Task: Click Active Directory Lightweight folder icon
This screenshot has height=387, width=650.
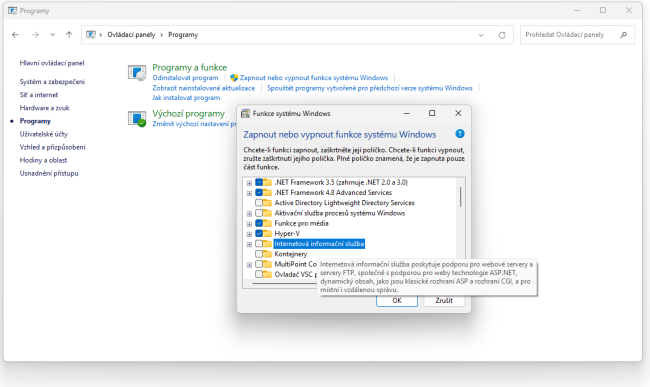Action: click(267, 203)
